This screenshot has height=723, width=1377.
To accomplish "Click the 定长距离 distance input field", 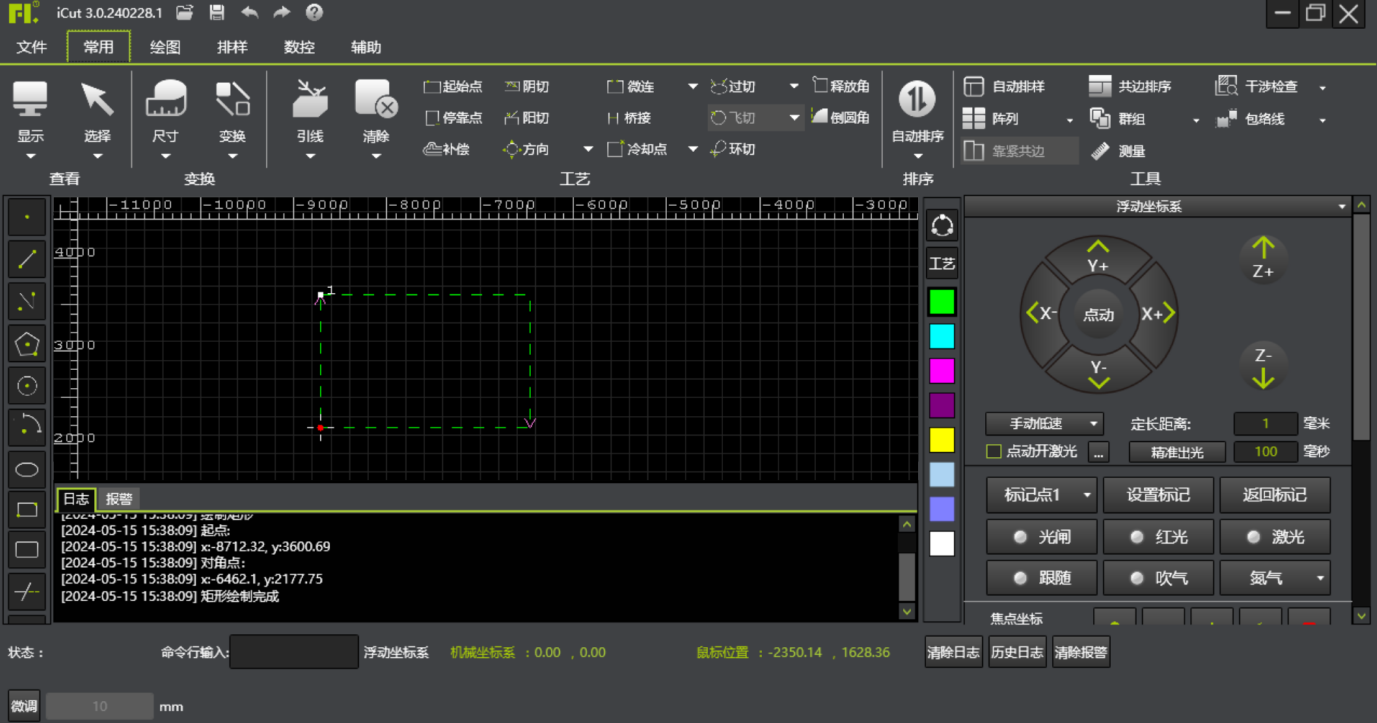I will [1265, 424].
